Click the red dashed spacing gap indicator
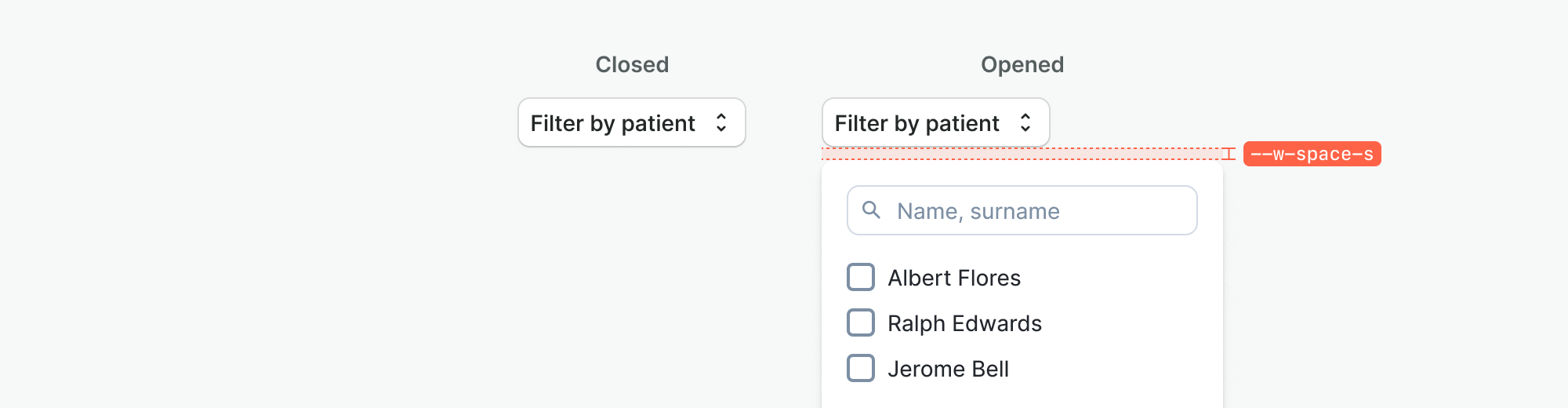The image size is (1568, 408). coord(1019,154)
